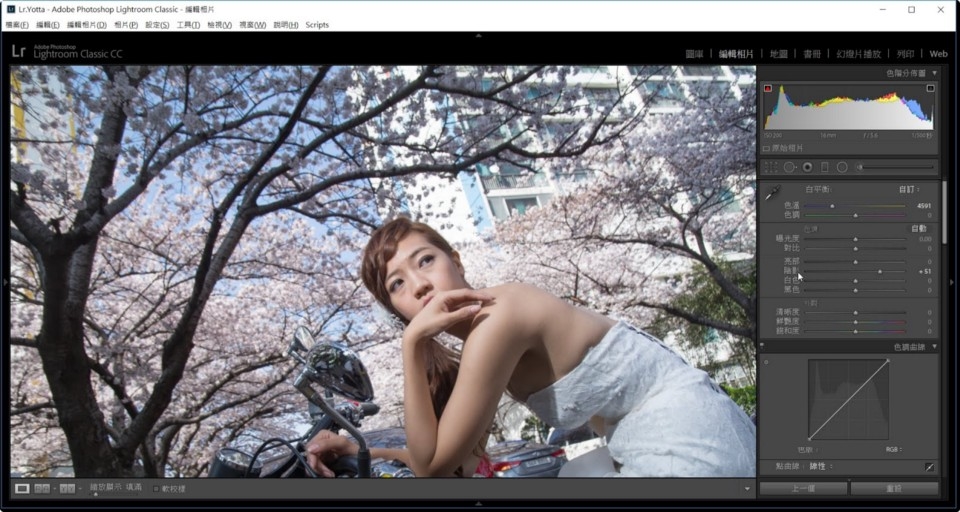Open the 工具(T) menu
This screenshot has width=960, height=512.
click(x=188, y=25)
